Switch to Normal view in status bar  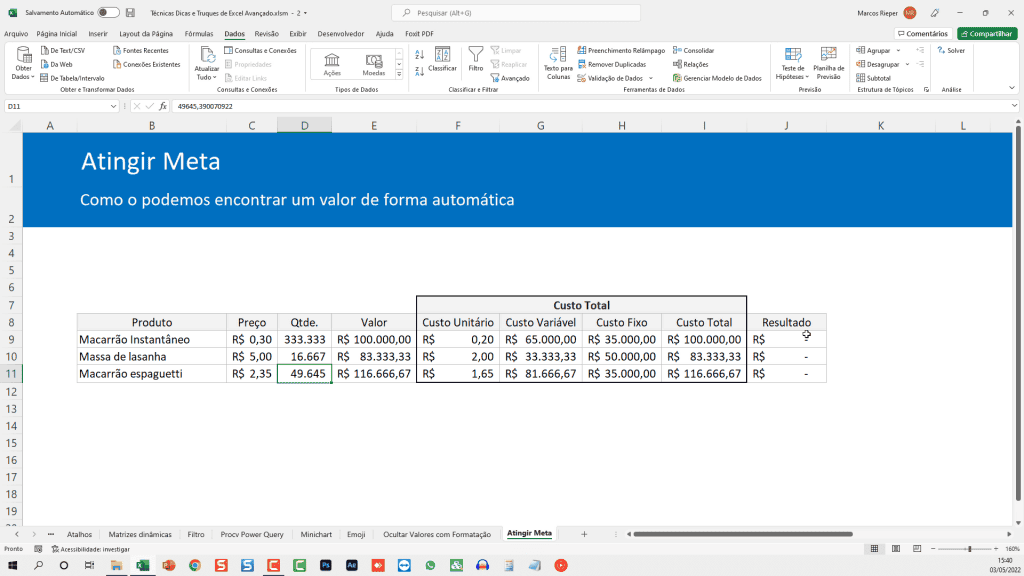(876, 549)
